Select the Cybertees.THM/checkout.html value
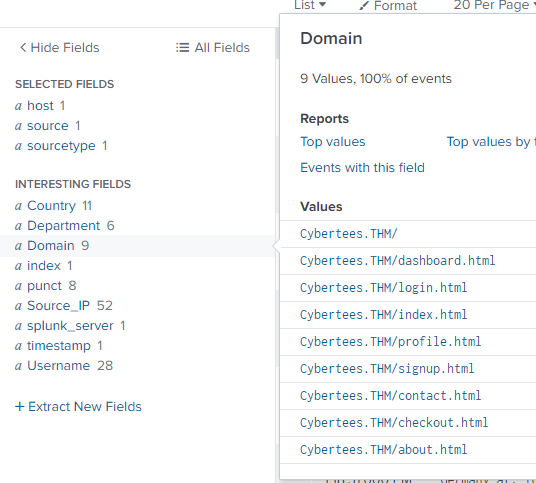Viewport: 536px width, 483px height. [x=394, y=423]
